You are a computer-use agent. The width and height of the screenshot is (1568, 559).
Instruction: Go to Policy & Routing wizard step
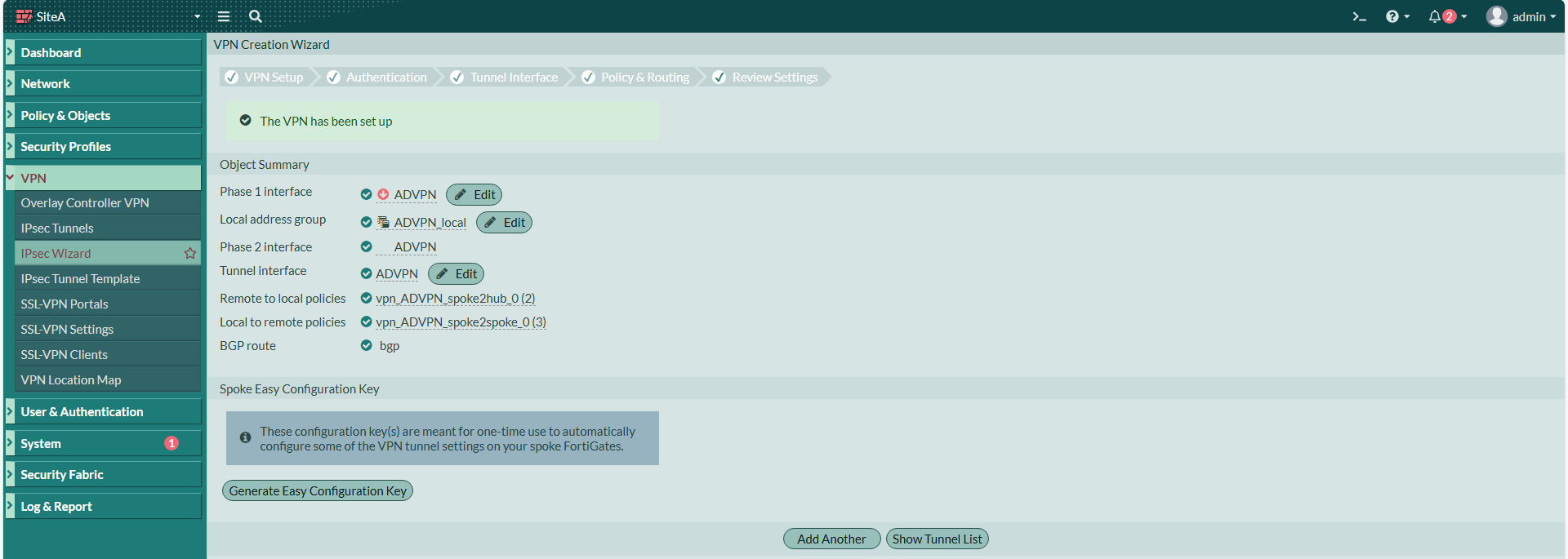coord(636,77)
